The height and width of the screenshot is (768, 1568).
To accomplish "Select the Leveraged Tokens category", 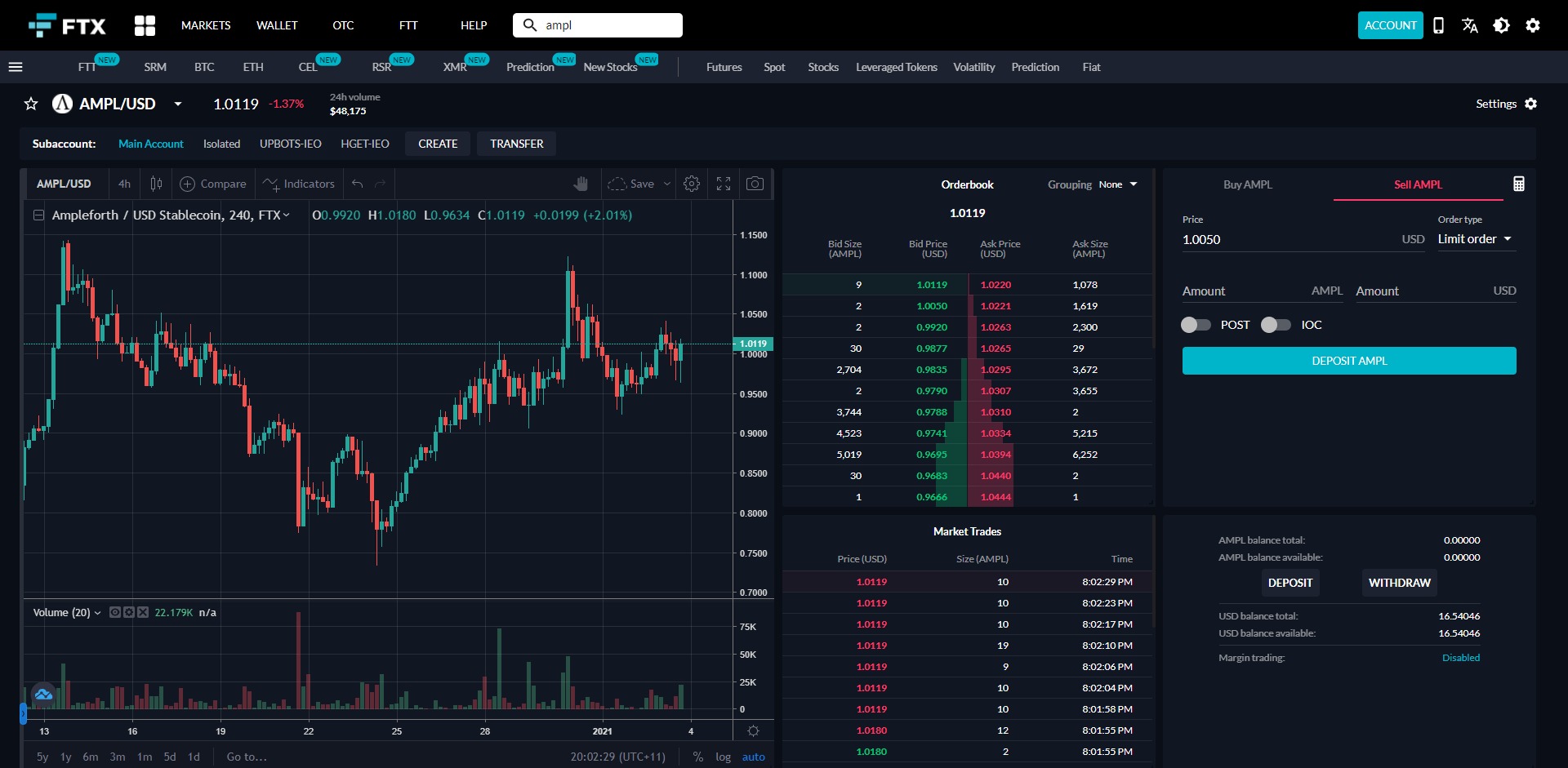I will 897,67.
